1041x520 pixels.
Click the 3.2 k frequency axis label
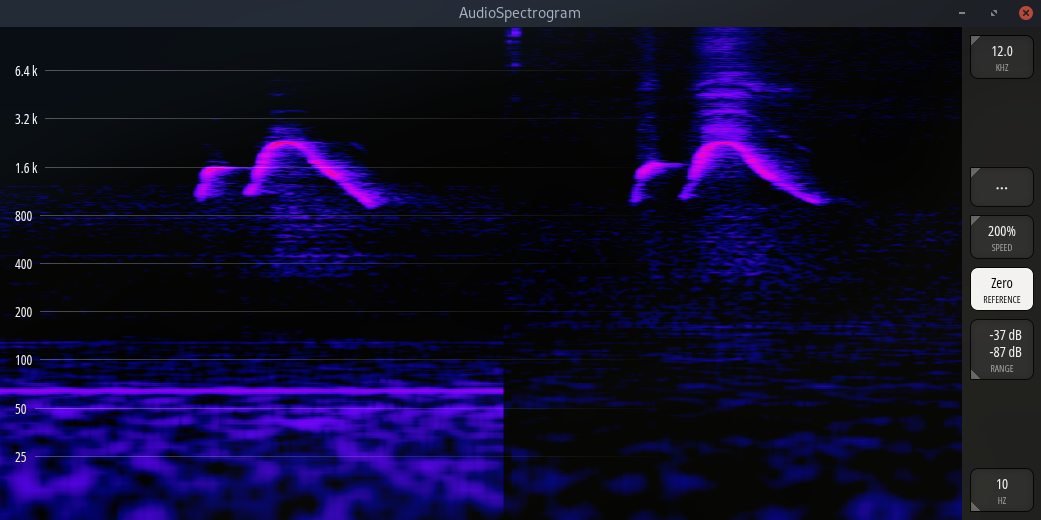point(26,120)
